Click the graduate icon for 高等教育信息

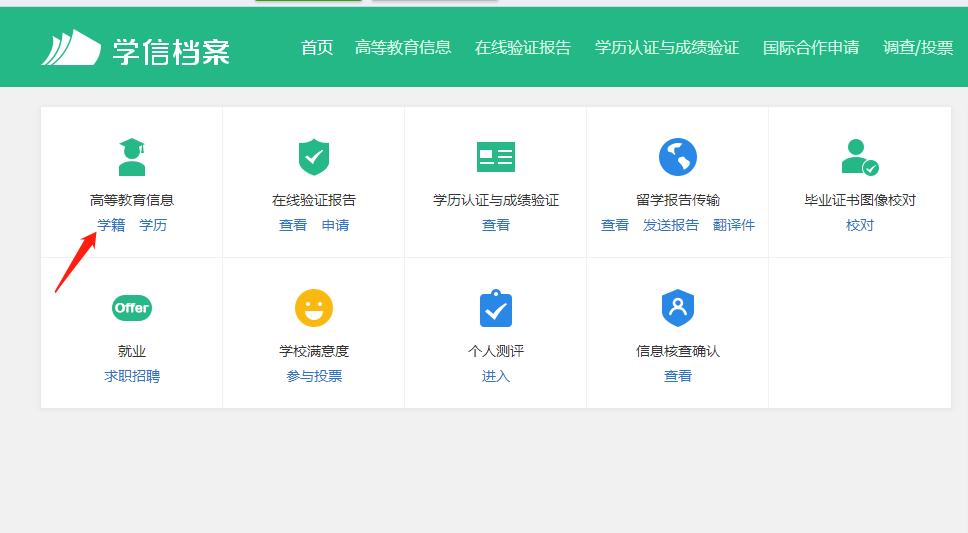[131, 157]
